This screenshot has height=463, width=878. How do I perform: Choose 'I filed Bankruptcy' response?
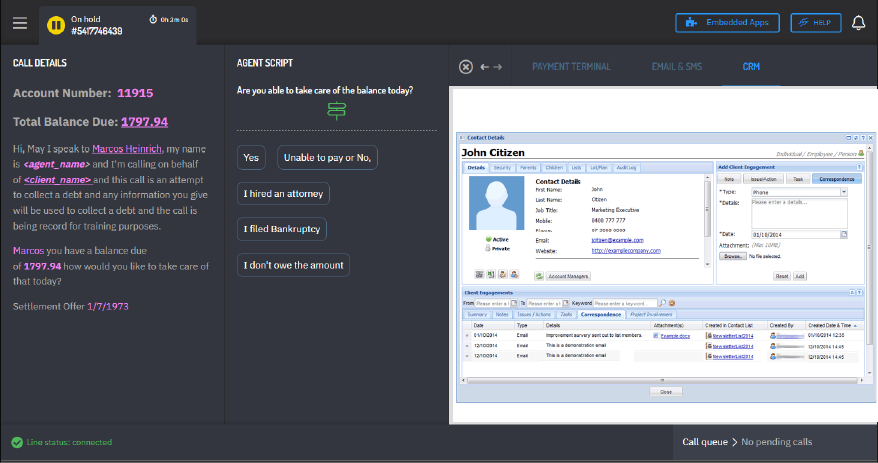[x=282, y=229]
